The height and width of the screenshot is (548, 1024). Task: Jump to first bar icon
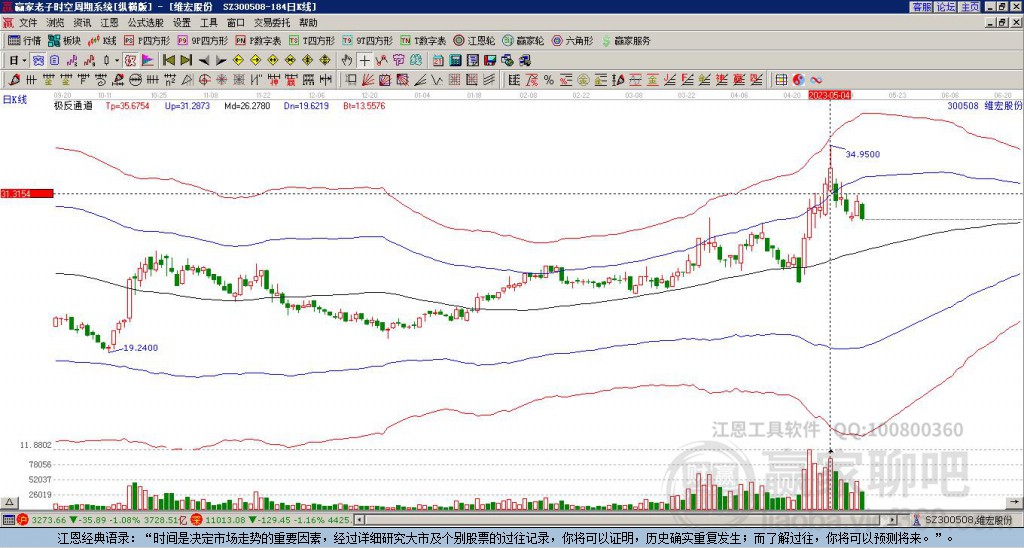click(x=168, y=61)
